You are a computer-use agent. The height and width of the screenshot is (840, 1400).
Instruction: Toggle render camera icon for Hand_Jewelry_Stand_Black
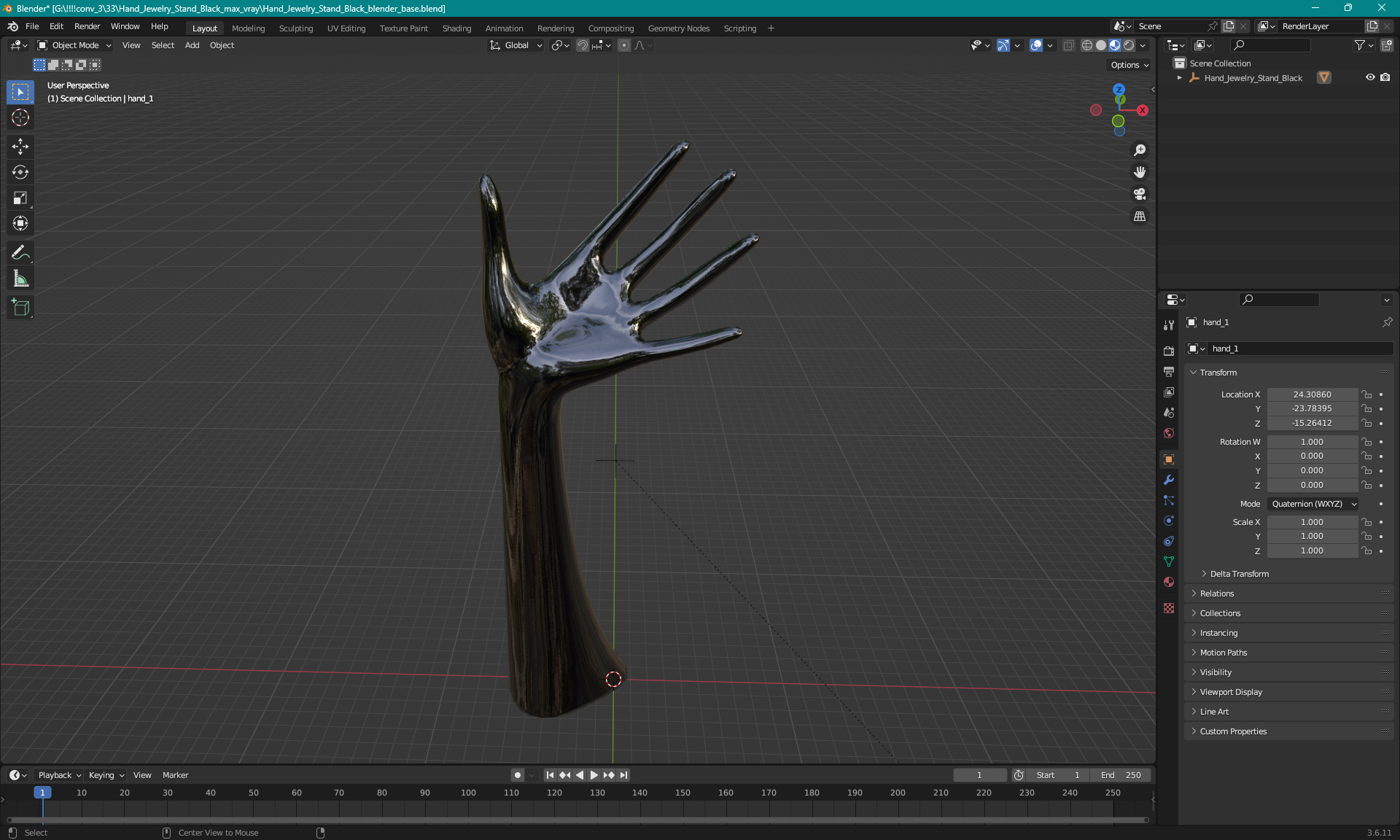click(1385, 77)
